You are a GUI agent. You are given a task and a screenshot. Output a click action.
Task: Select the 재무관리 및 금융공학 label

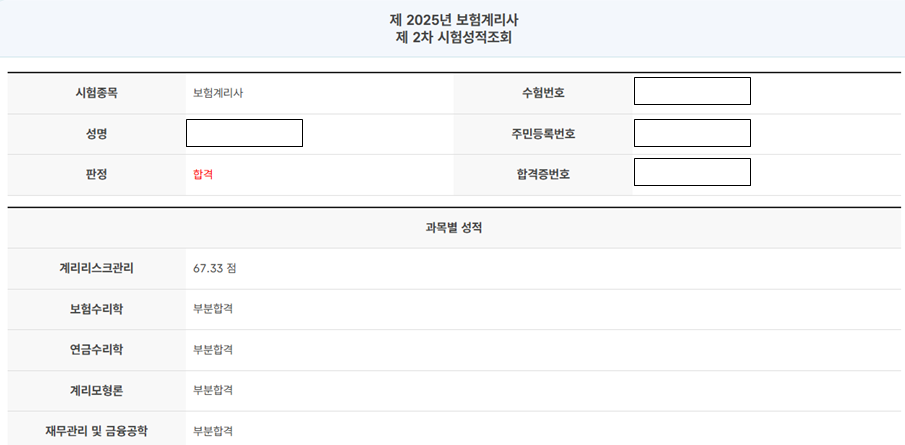[x=96, y=431]
